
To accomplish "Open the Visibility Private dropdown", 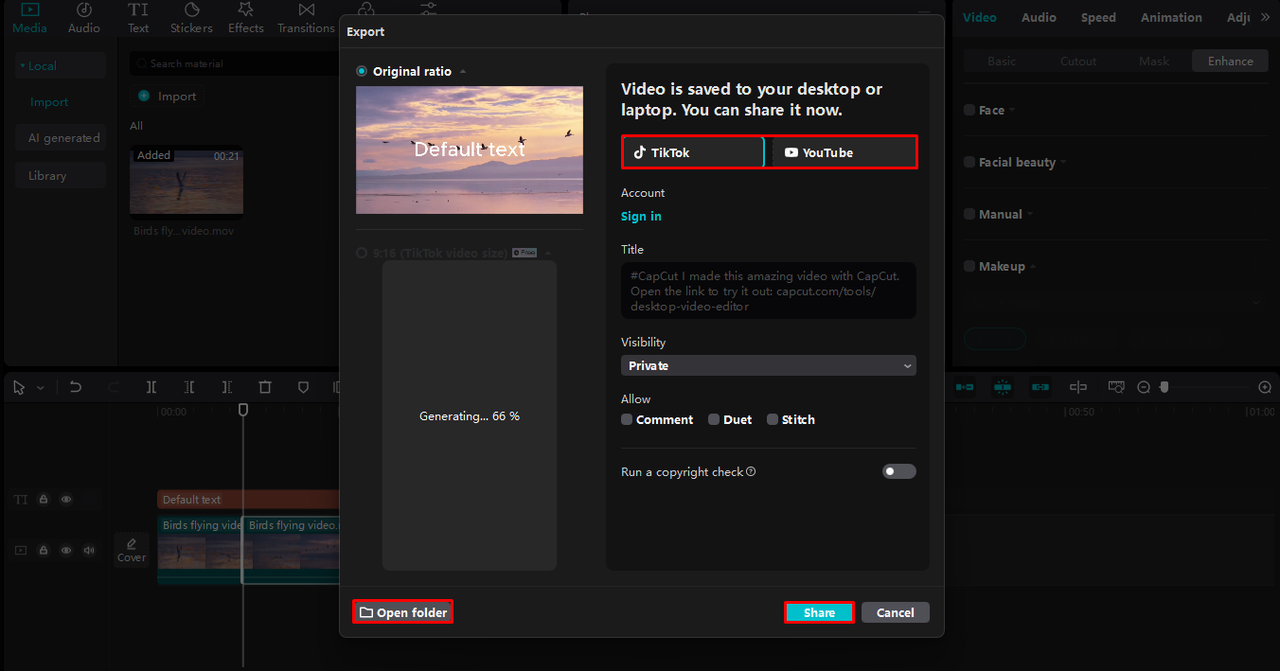I will (x=768, y=366).
